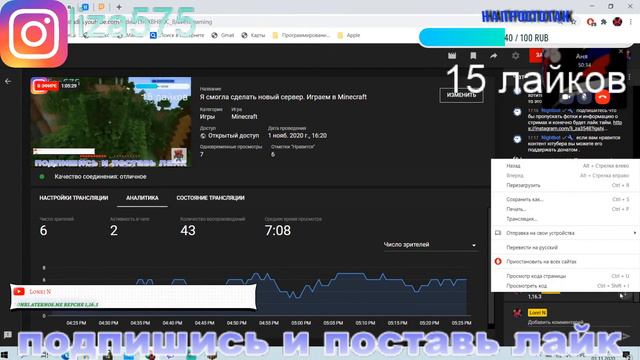Click the Minecraft game label
This screenshot has height=360, width=640.
coord(244,117)
